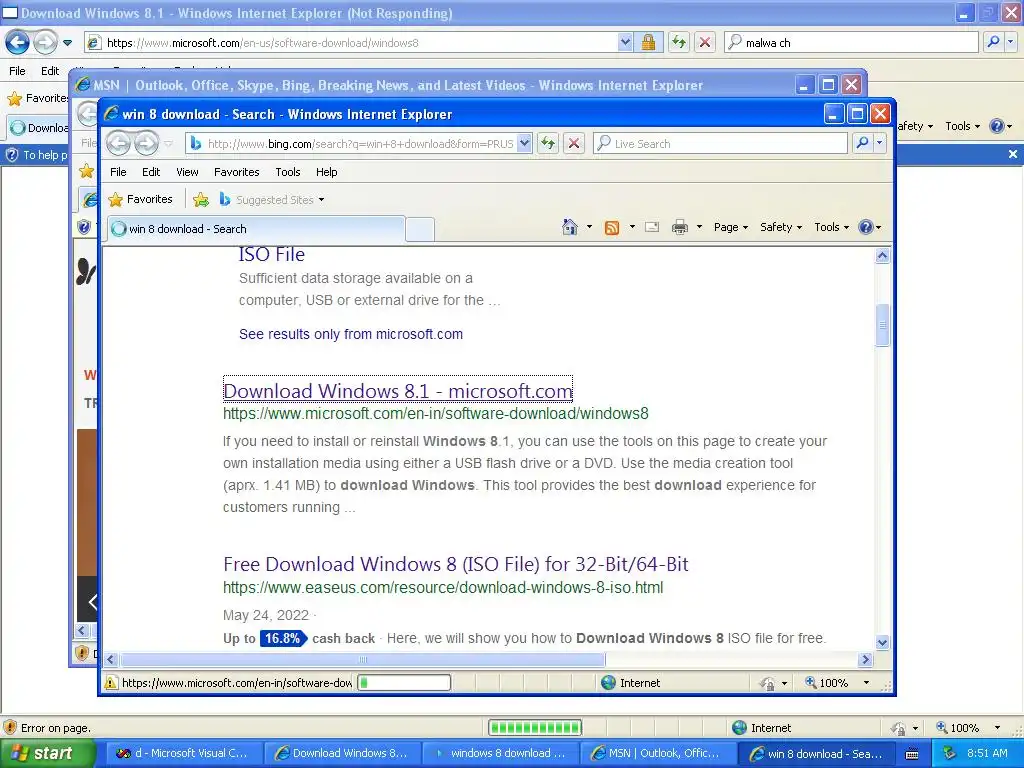Click vertical scrollbar thumb in Bing results

pyautogui.click(x=882, y=325)
